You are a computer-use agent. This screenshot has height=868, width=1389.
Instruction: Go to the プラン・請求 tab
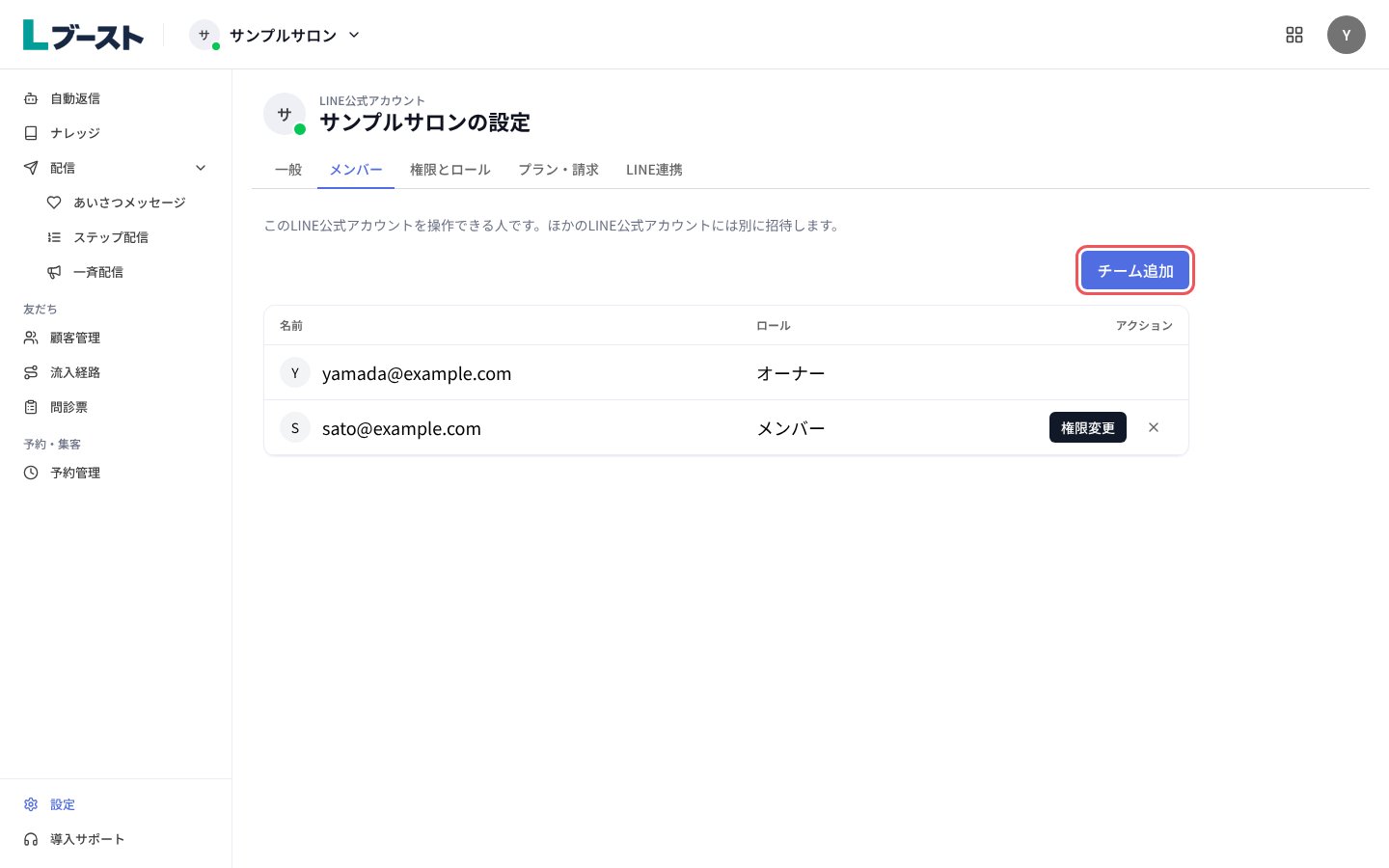[x=558, y=170]
